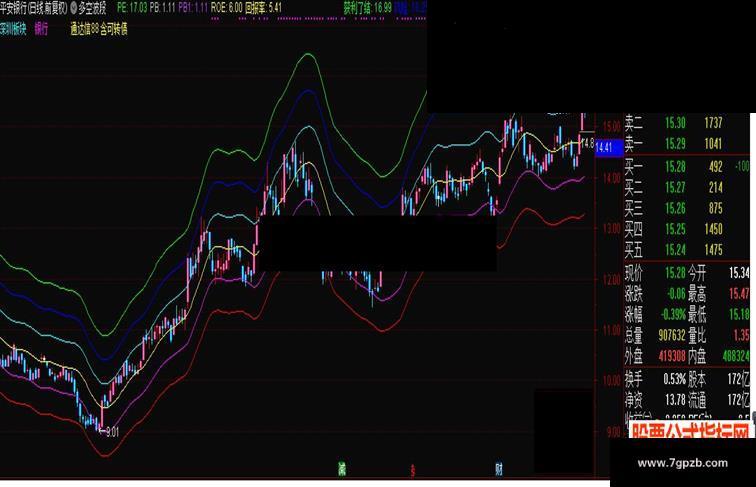The width and height of the screenshot is (756, 487).
Task: Click the 10.00 price axis label
Action: pos(611,381)
